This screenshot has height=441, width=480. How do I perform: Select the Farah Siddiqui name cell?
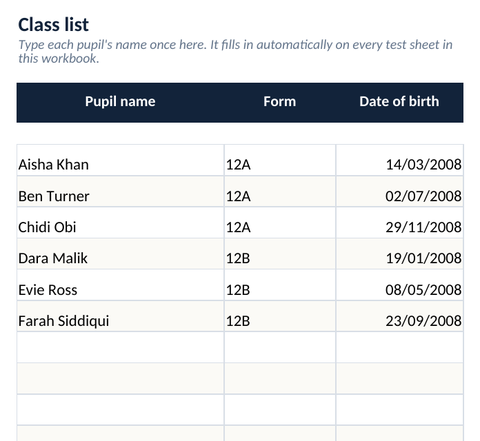[x=120, y=316]
